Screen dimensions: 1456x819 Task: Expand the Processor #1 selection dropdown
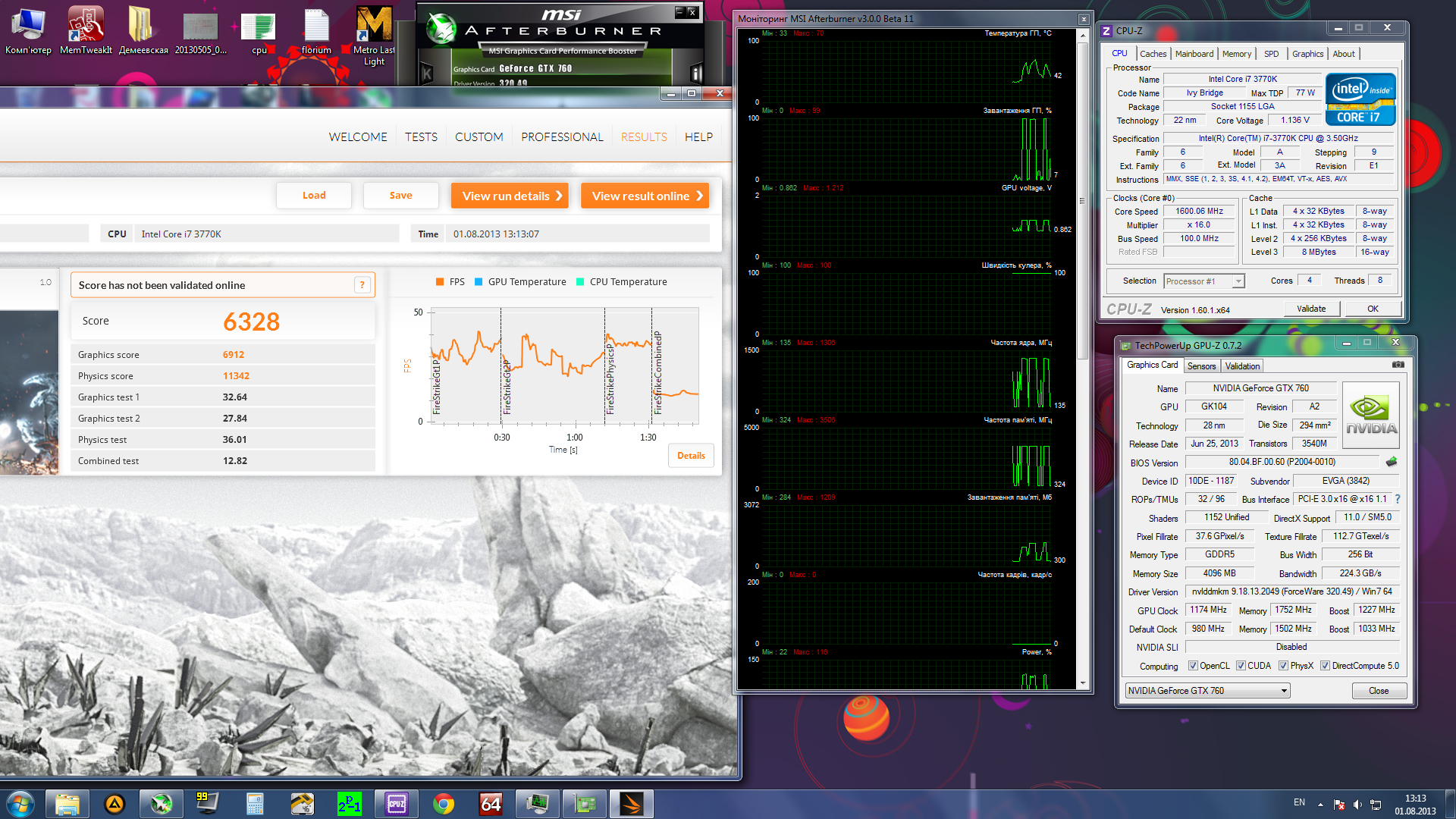click(1203, 281)
